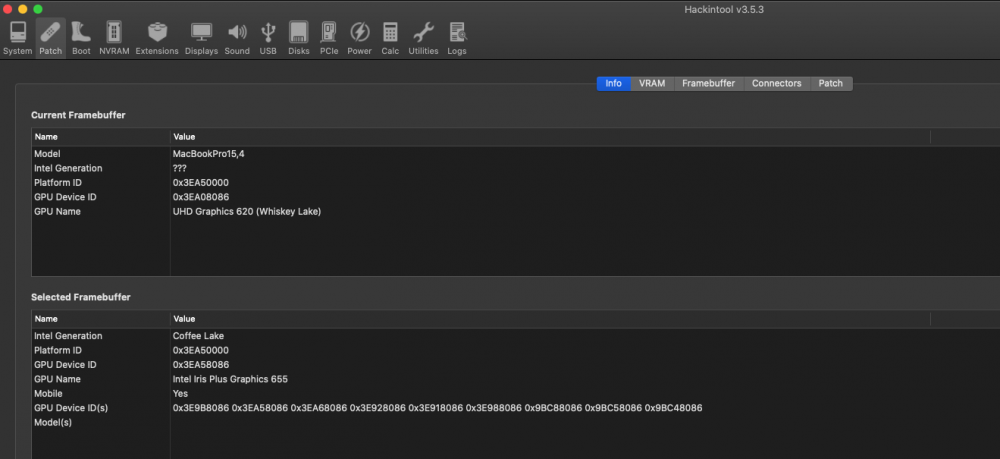Select the Coffee Lake generation value
This screenshot has height=459, width=1000.
pos(198,336)
